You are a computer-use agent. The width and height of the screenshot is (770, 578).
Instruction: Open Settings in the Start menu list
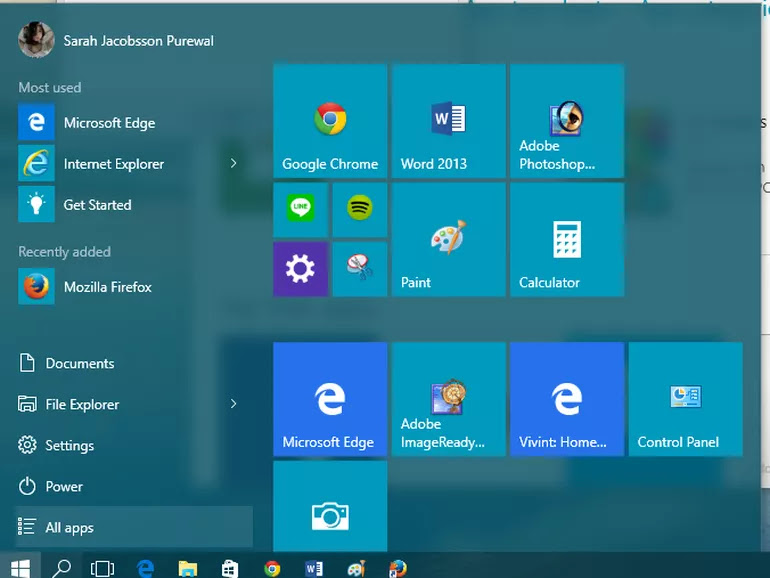[133, 445]
